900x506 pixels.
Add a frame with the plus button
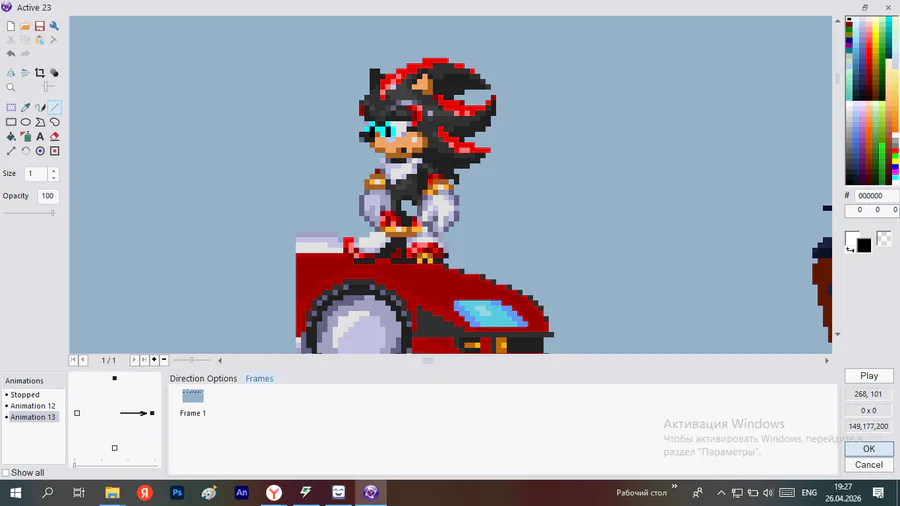154,360
